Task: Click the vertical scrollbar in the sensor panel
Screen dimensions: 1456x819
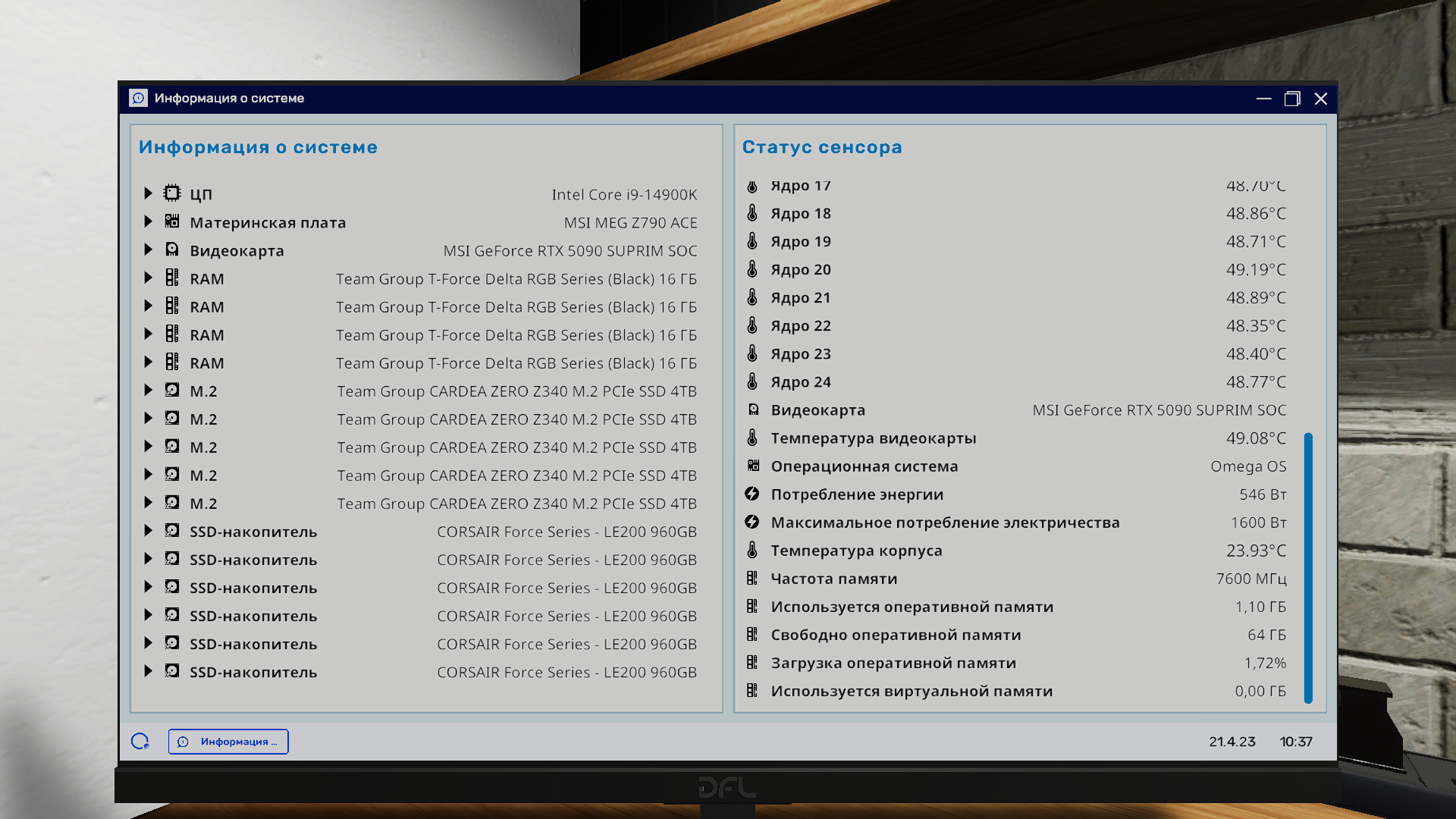Action: click(1308, 568)
